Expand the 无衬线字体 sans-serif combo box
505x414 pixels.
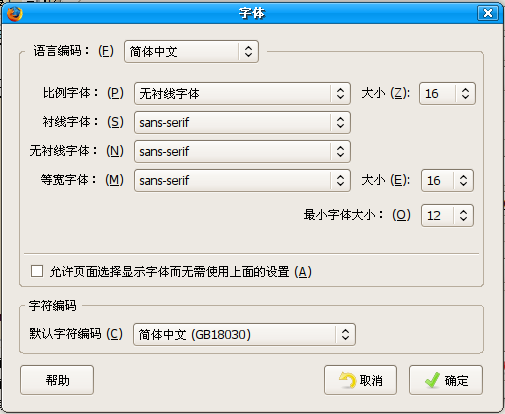pos(242,151)
